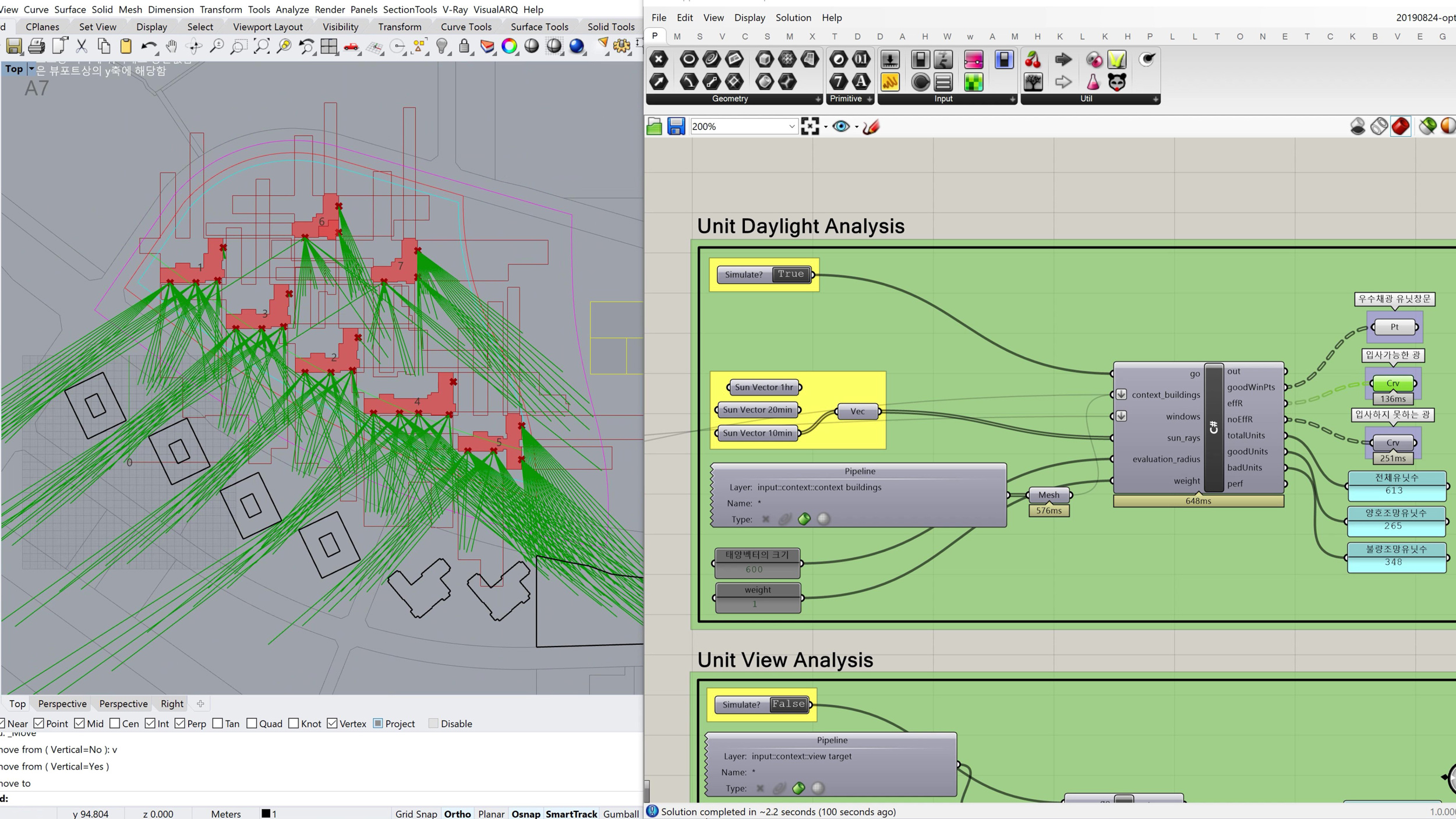The height and width of the screenshot is (819, 1456).
Task: Open the Top viewport title dropdown arrow
Action: pyautogui.click(x=31, y=69)
